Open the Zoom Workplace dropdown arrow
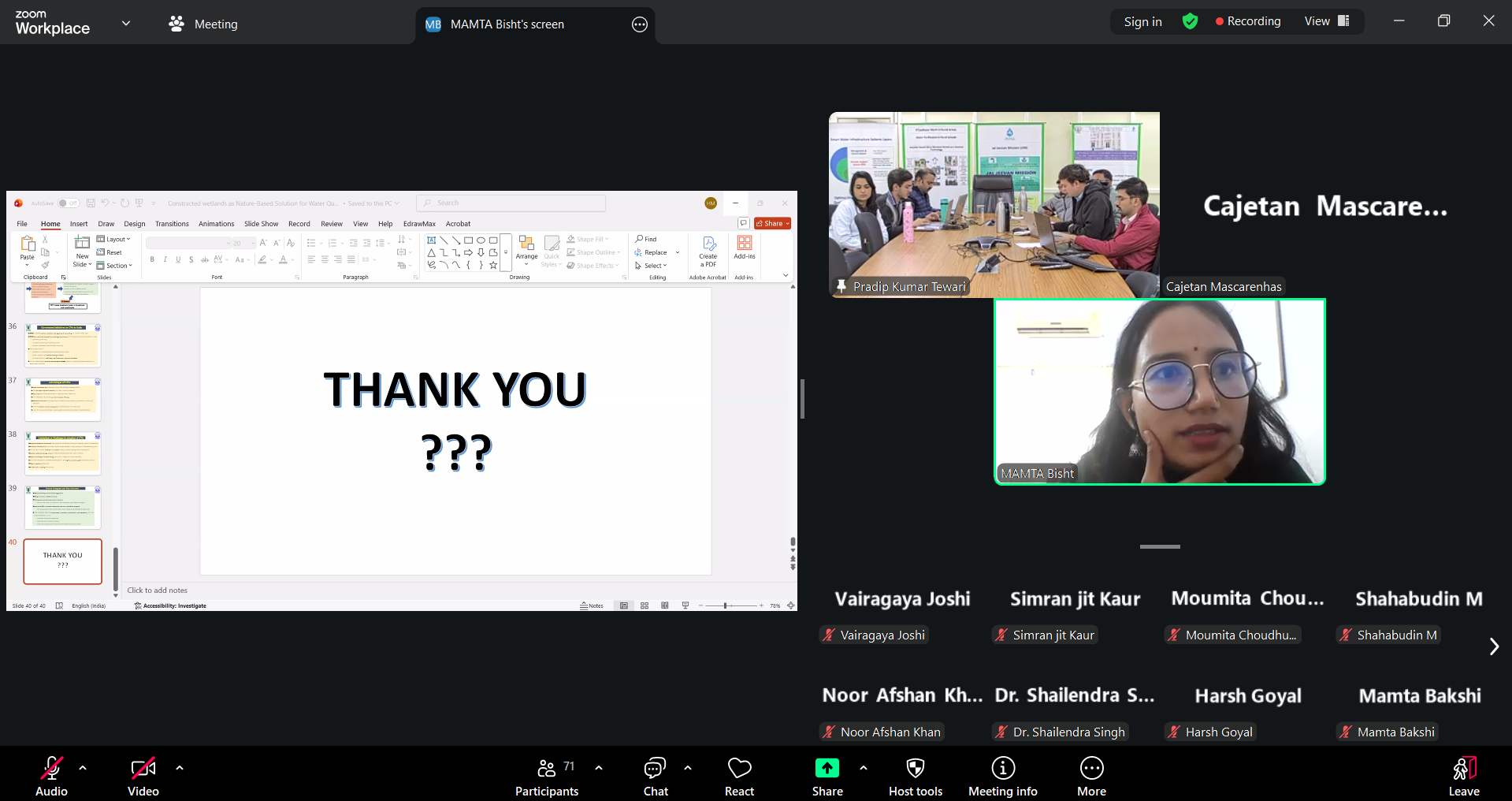The height and width of the screenshot is (801, 1512). [x=126, y=23]
